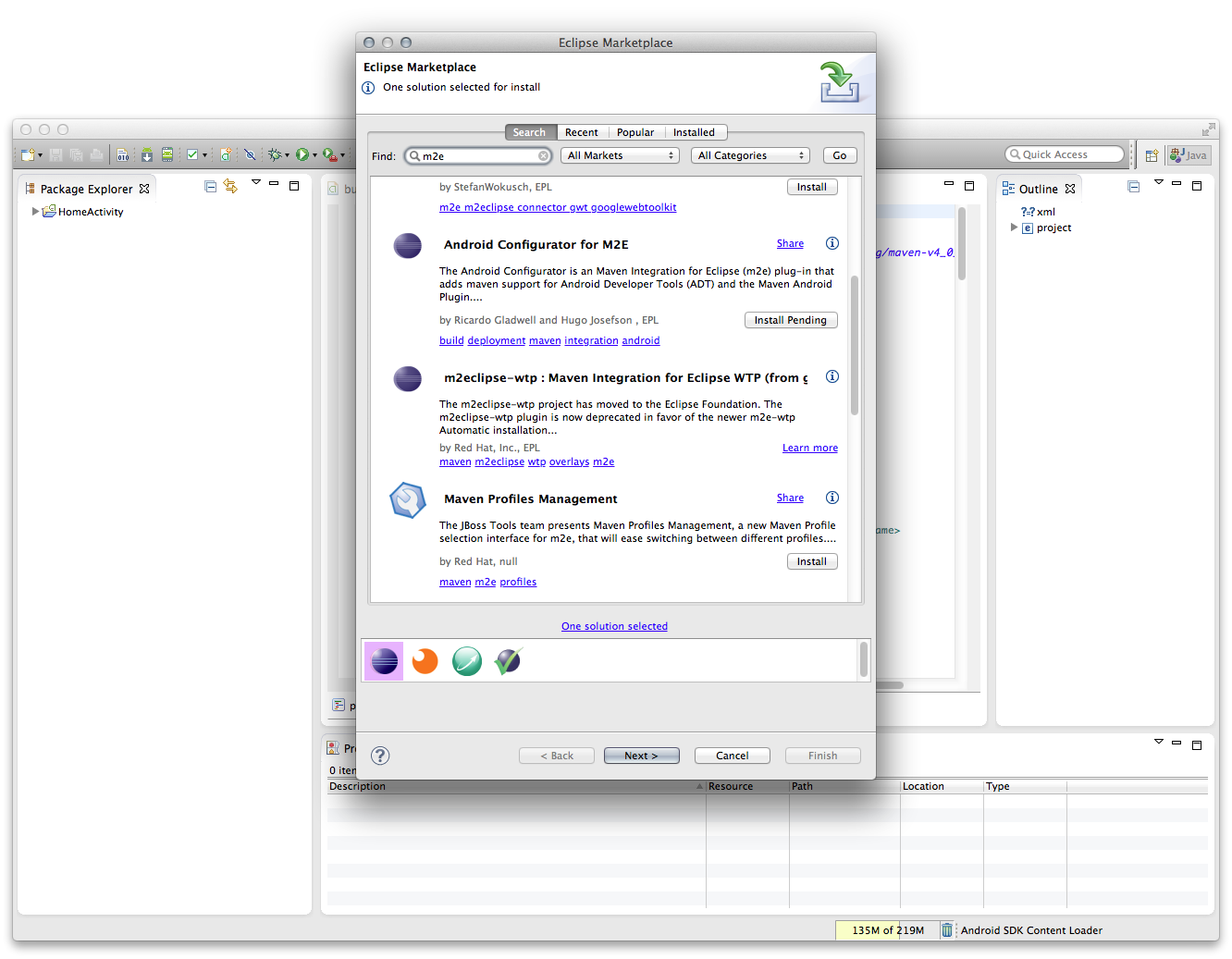Switch to the Recent tab
The image size is (1232, 959).
pos(582,132)
